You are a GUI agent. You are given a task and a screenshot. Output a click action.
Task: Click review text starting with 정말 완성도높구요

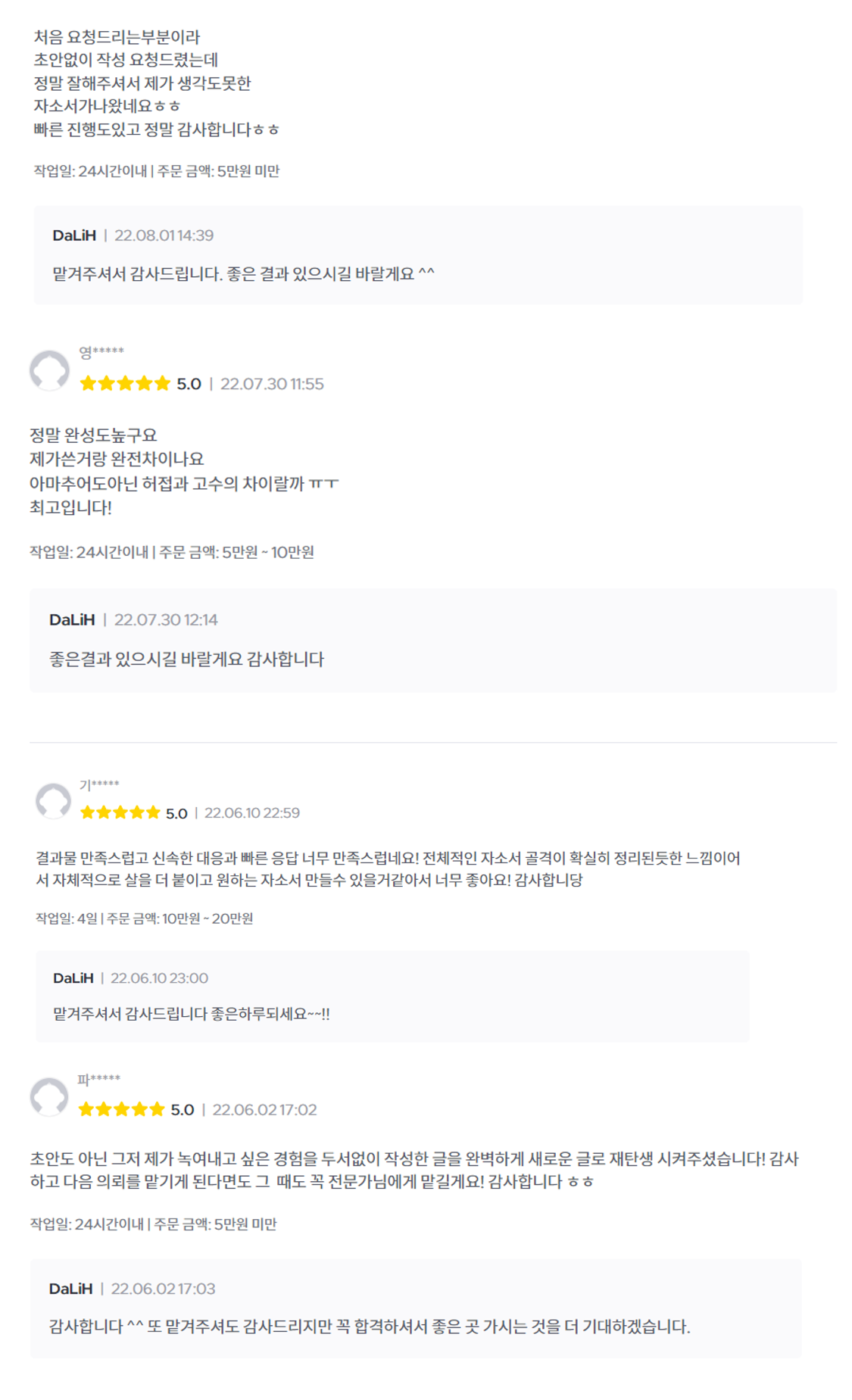[x=93, y=435]
